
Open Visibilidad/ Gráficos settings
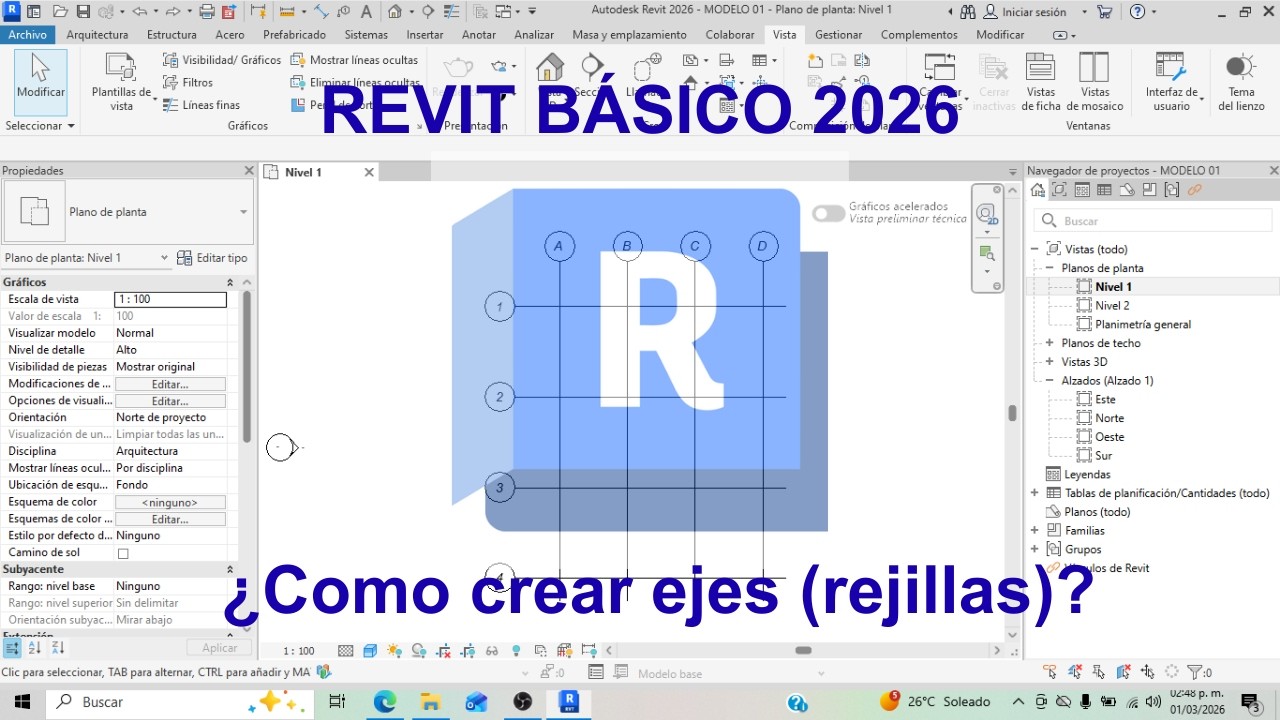(x=221, y=60)
